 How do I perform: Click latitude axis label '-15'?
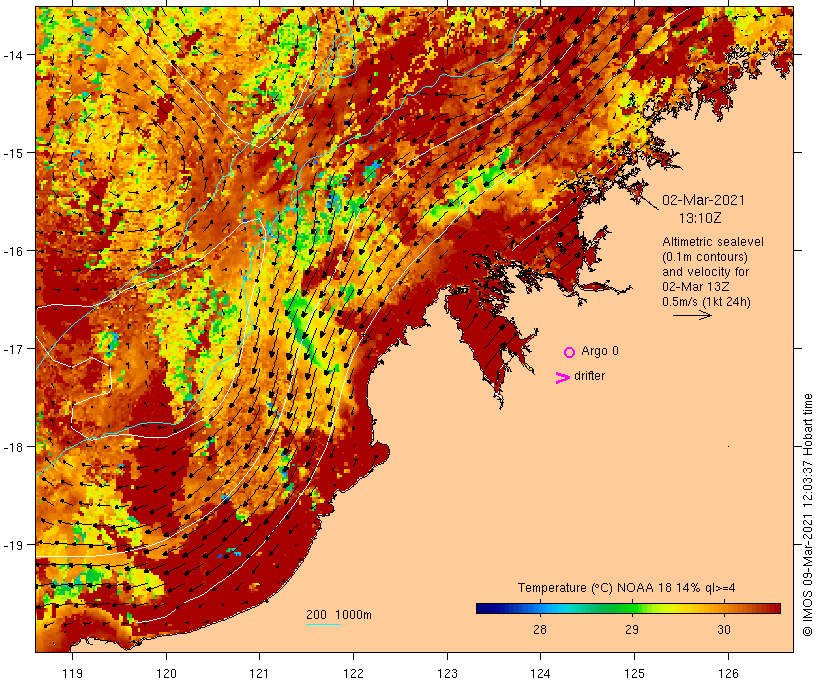[x=13, y=153]
